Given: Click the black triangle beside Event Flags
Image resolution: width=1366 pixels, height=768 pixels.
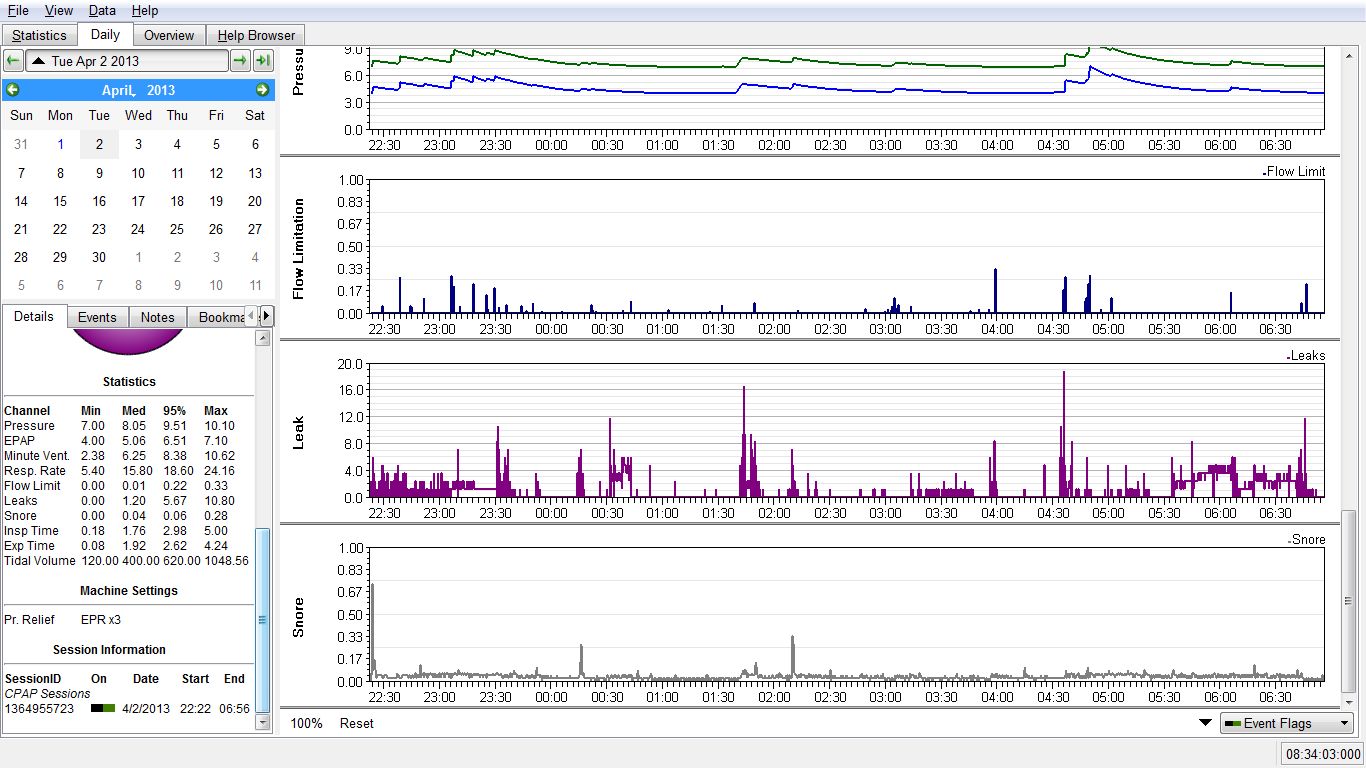Looking at the screenshot, I should [1204, 723].
